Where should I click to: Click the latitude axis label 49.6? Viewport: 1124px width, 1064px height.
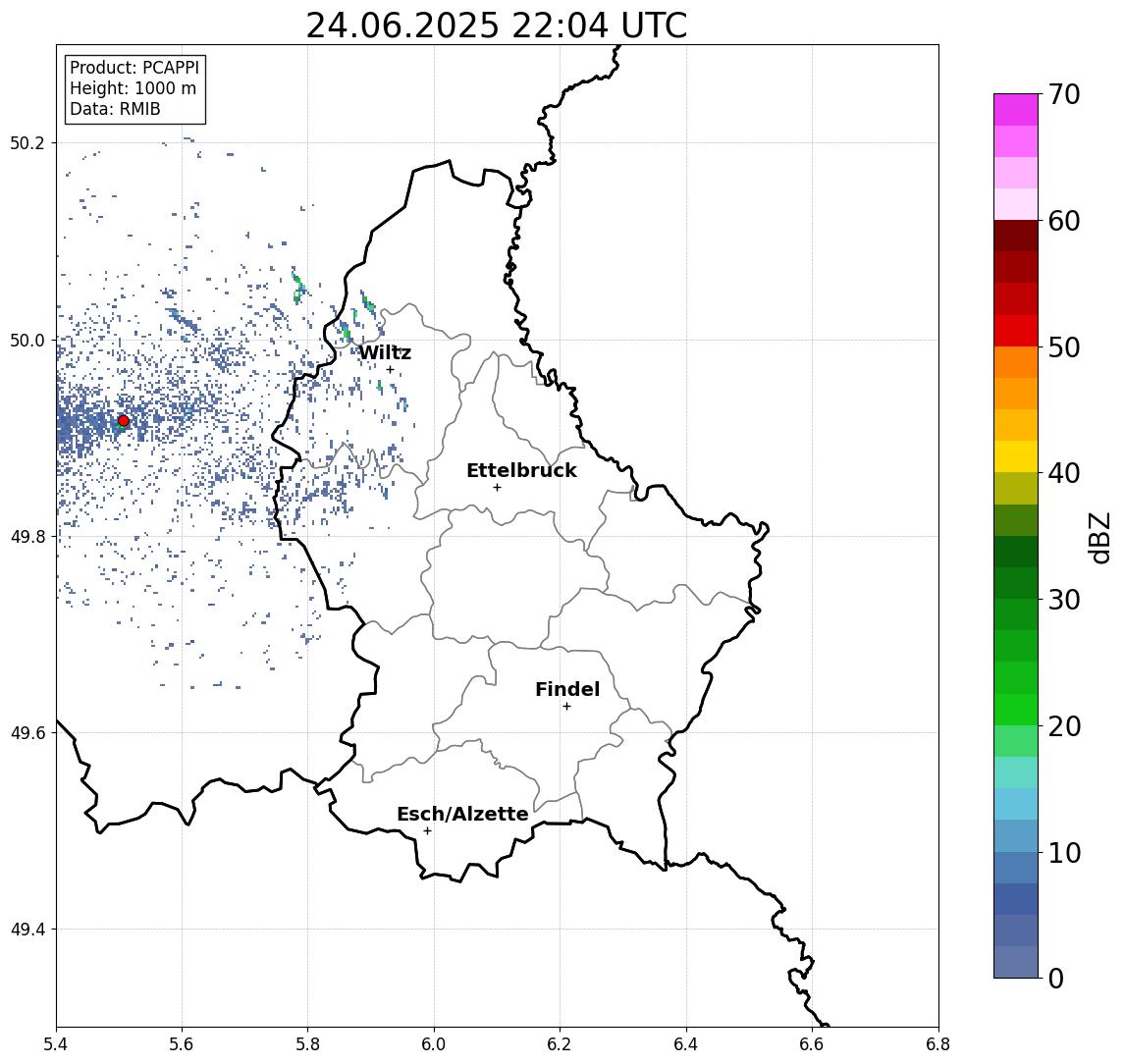coord(27,733)
